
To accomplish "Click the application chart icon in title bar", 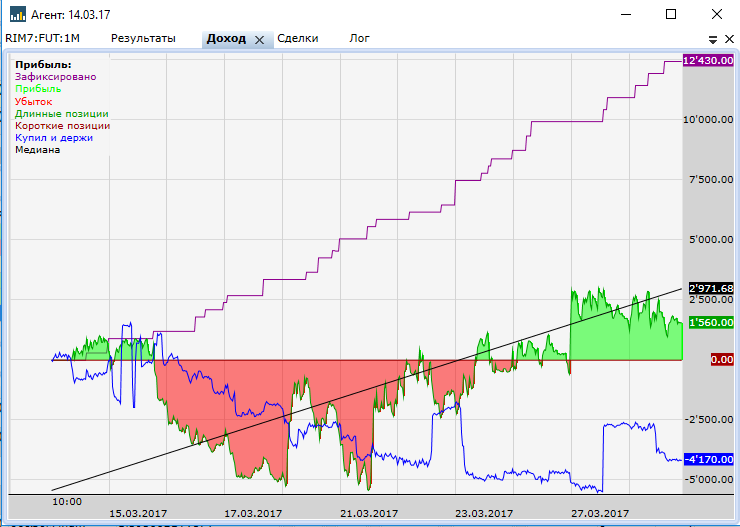I will [x=18, y=14].
